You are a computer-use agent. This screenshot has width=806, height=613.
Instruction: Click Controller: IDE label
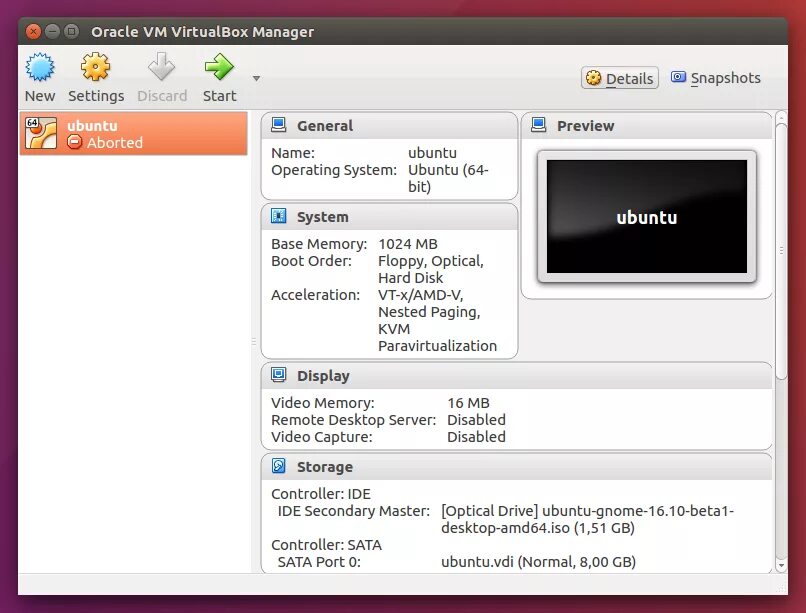pyautogui.click(x=321, y=494)
